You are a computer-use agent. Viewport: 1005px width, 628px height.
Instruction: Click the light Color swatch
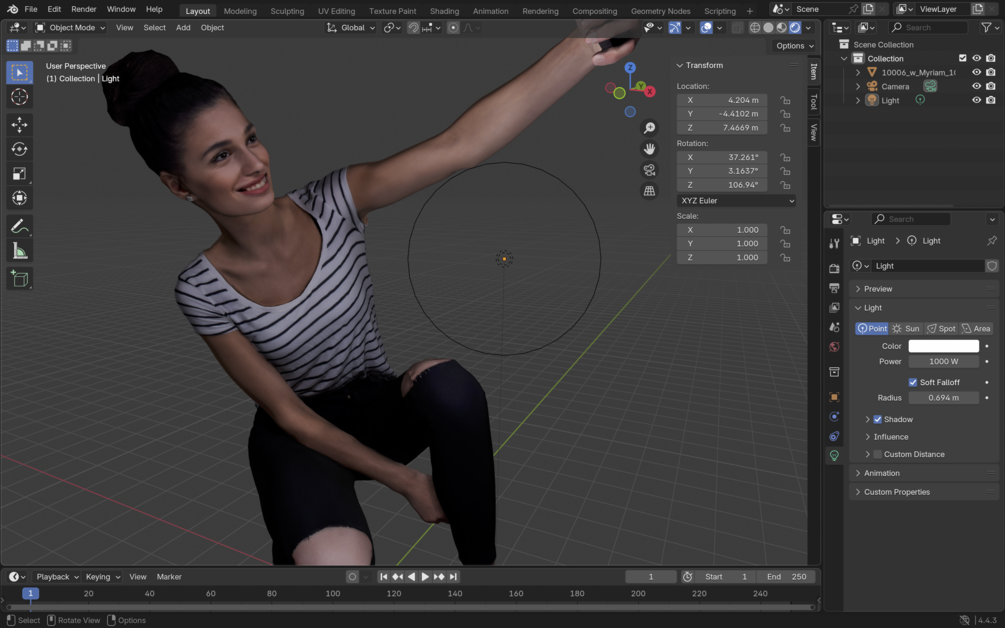(943, 346)
